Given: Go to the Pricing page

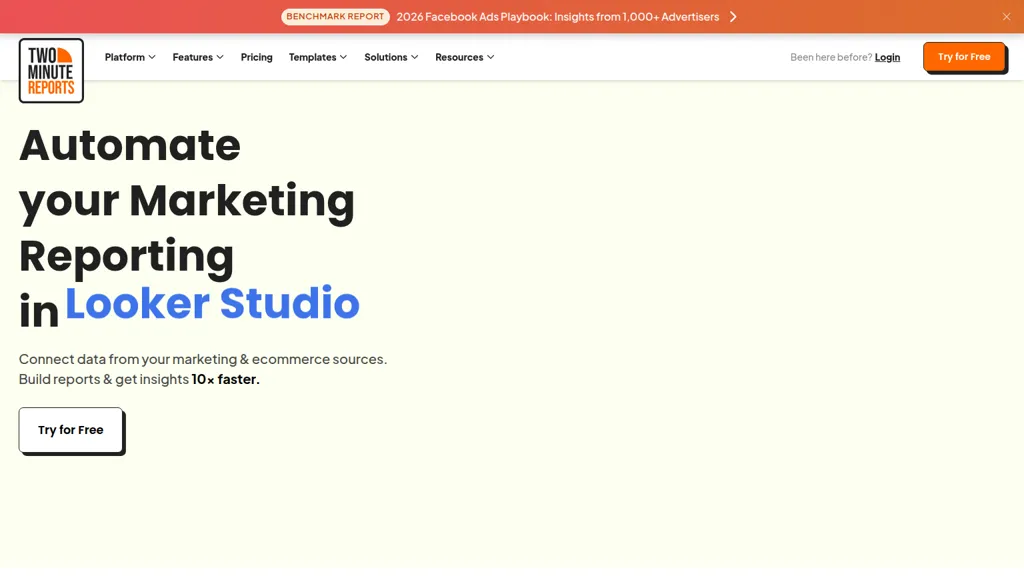Looking at the screenshot, I should pyautogui.click(x=256, y=57).
